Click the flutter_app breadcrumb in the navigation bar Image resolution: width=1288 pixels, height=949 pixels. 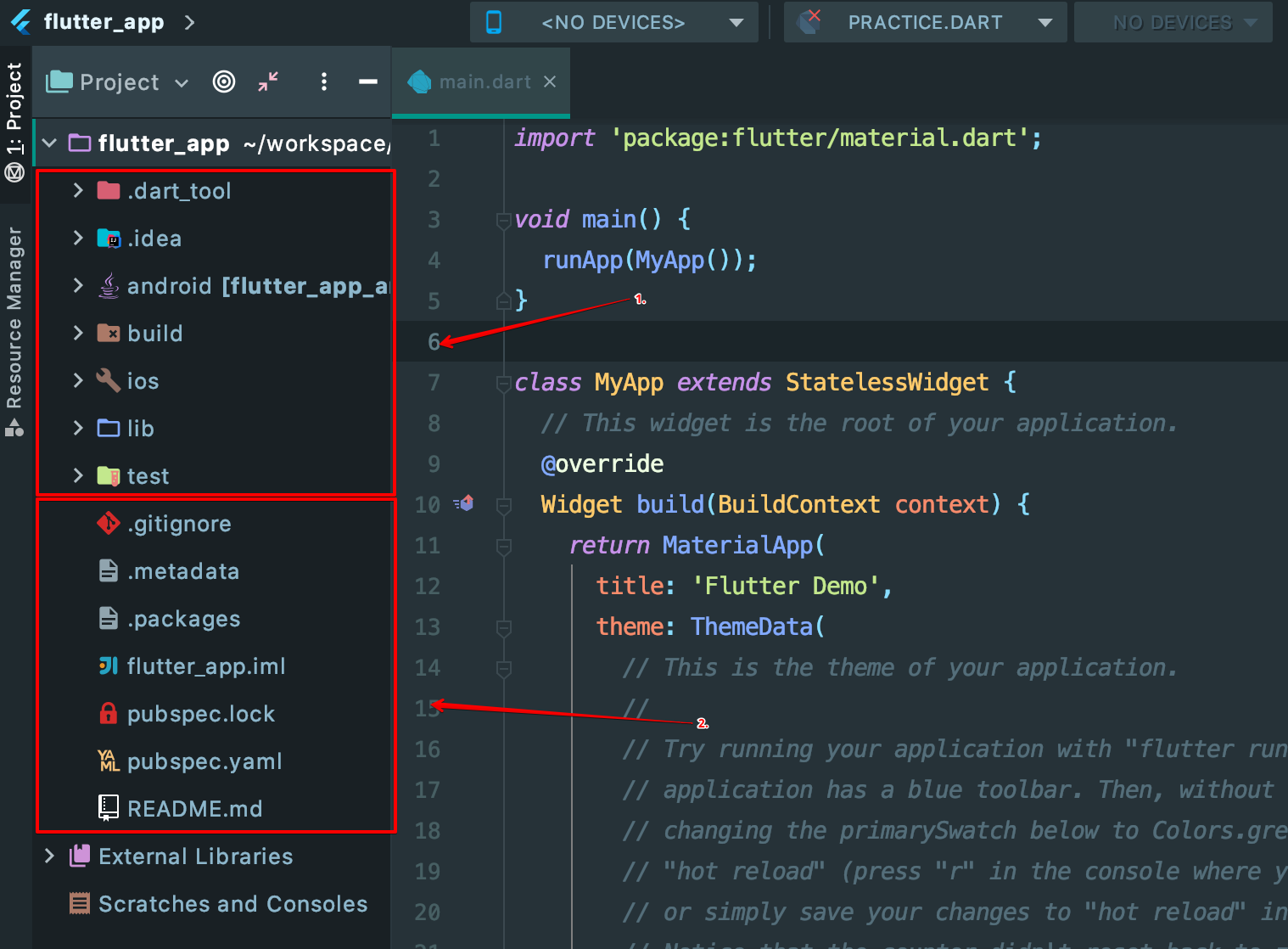[x=104, y=22]
